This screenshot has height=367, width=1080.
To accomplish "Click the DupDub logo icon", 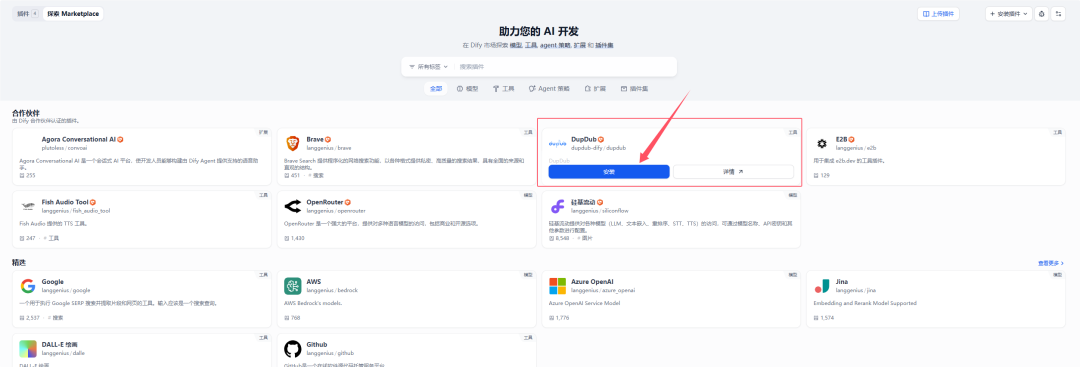I will coord(557,144).
